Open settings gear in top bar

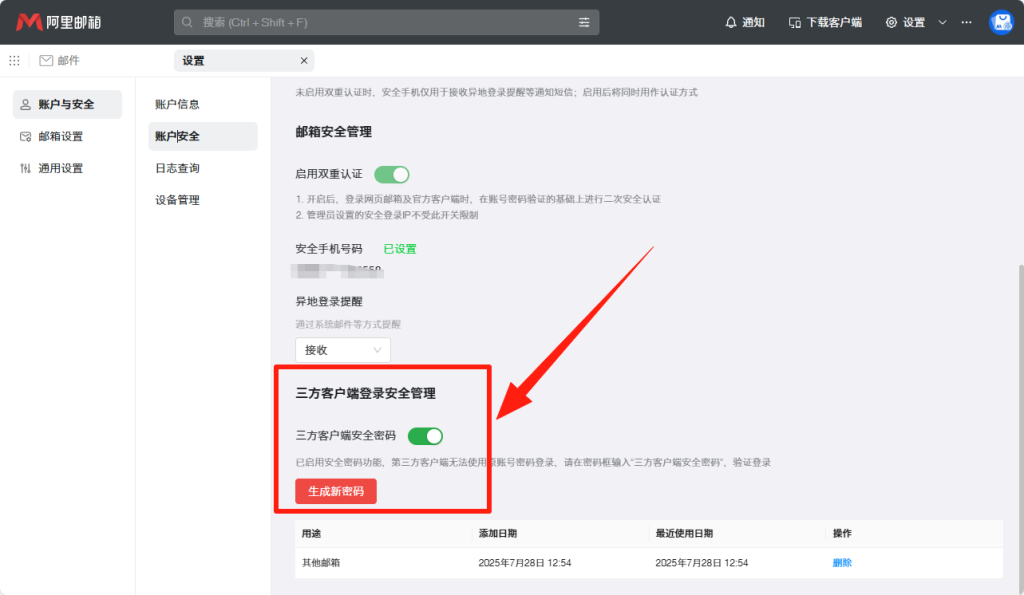pos(891,22)
